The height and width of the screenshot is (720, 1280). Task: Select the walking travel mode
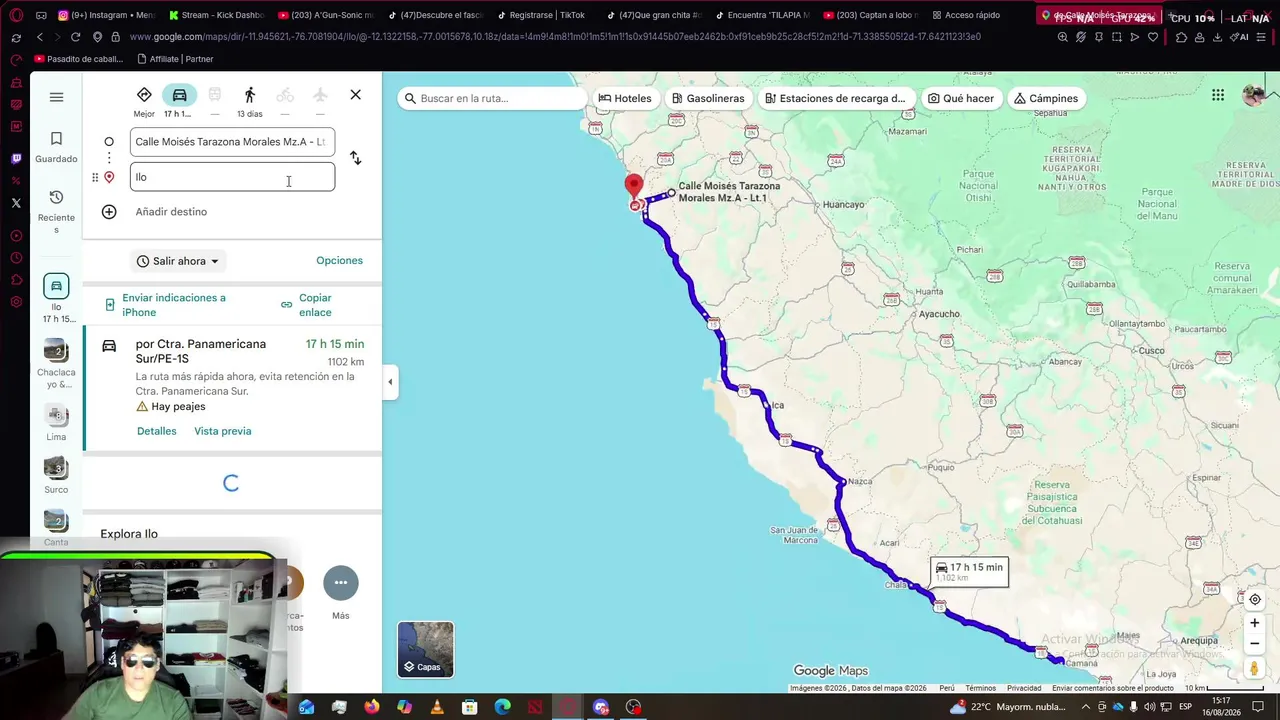pos(250,101)
